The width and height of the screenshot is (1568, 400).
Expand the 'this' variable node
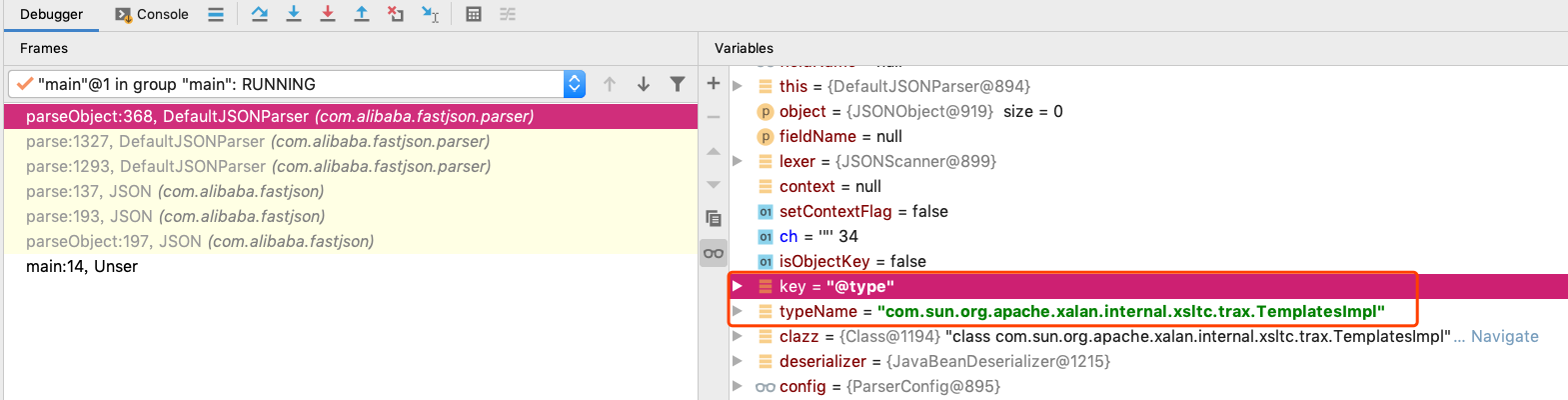[x=738, y=86]
